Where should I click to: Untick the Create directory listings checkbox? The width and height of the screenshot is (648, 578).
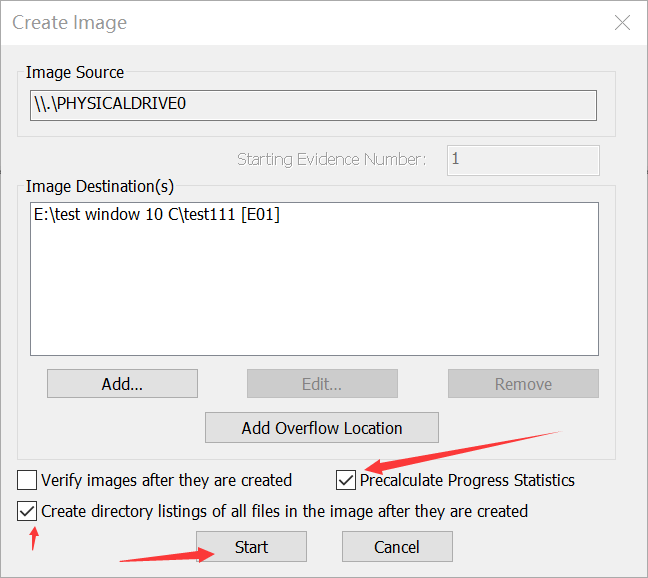pos(27,511)
